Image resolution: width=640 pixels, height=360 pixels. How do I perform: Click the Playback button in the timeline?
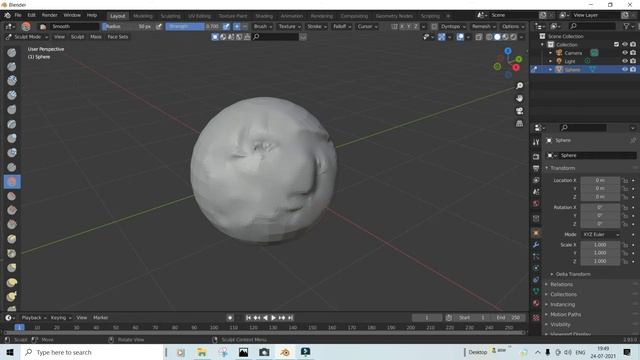(34, 318)
